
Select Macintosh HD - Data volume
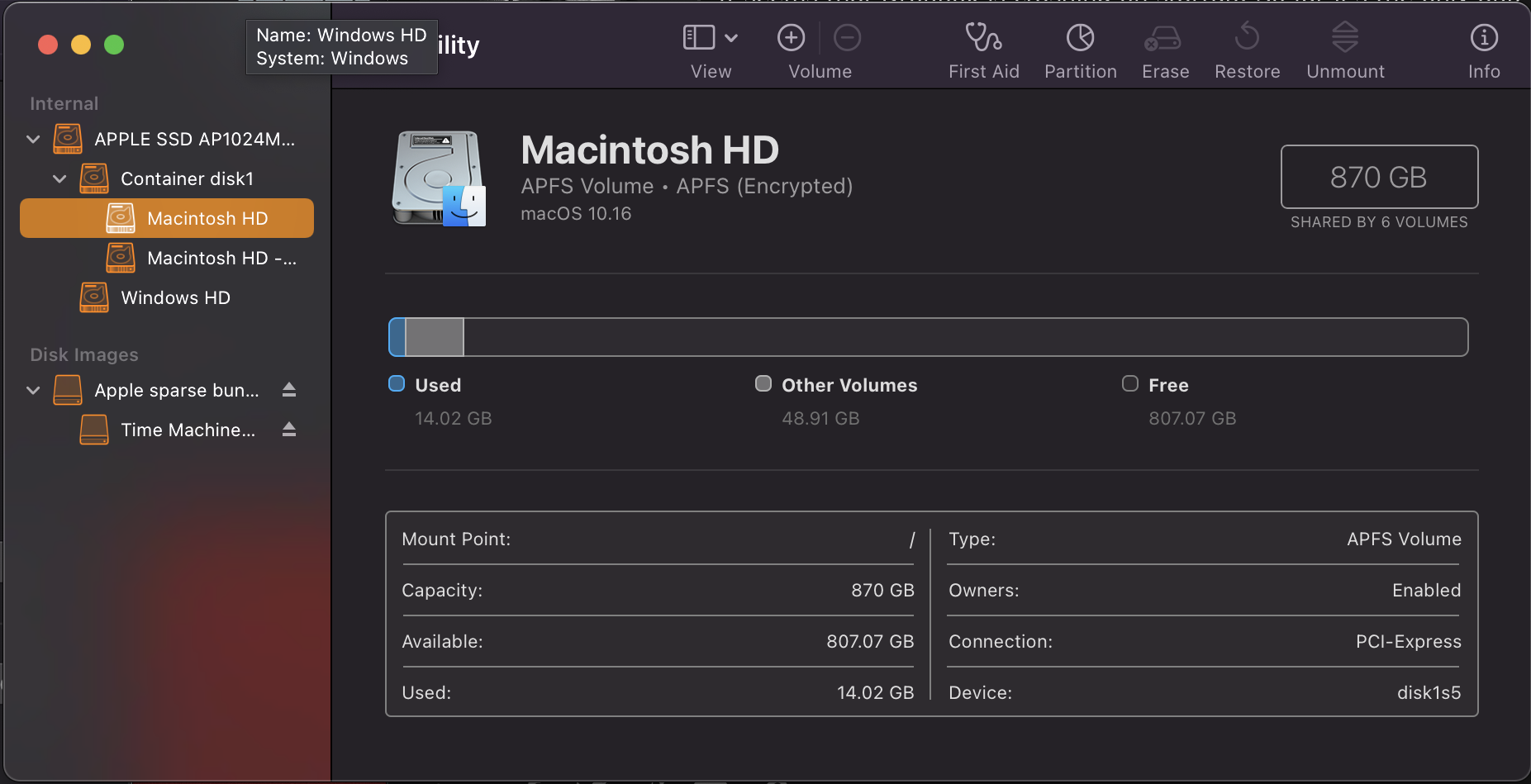click(x=221, y=258)
